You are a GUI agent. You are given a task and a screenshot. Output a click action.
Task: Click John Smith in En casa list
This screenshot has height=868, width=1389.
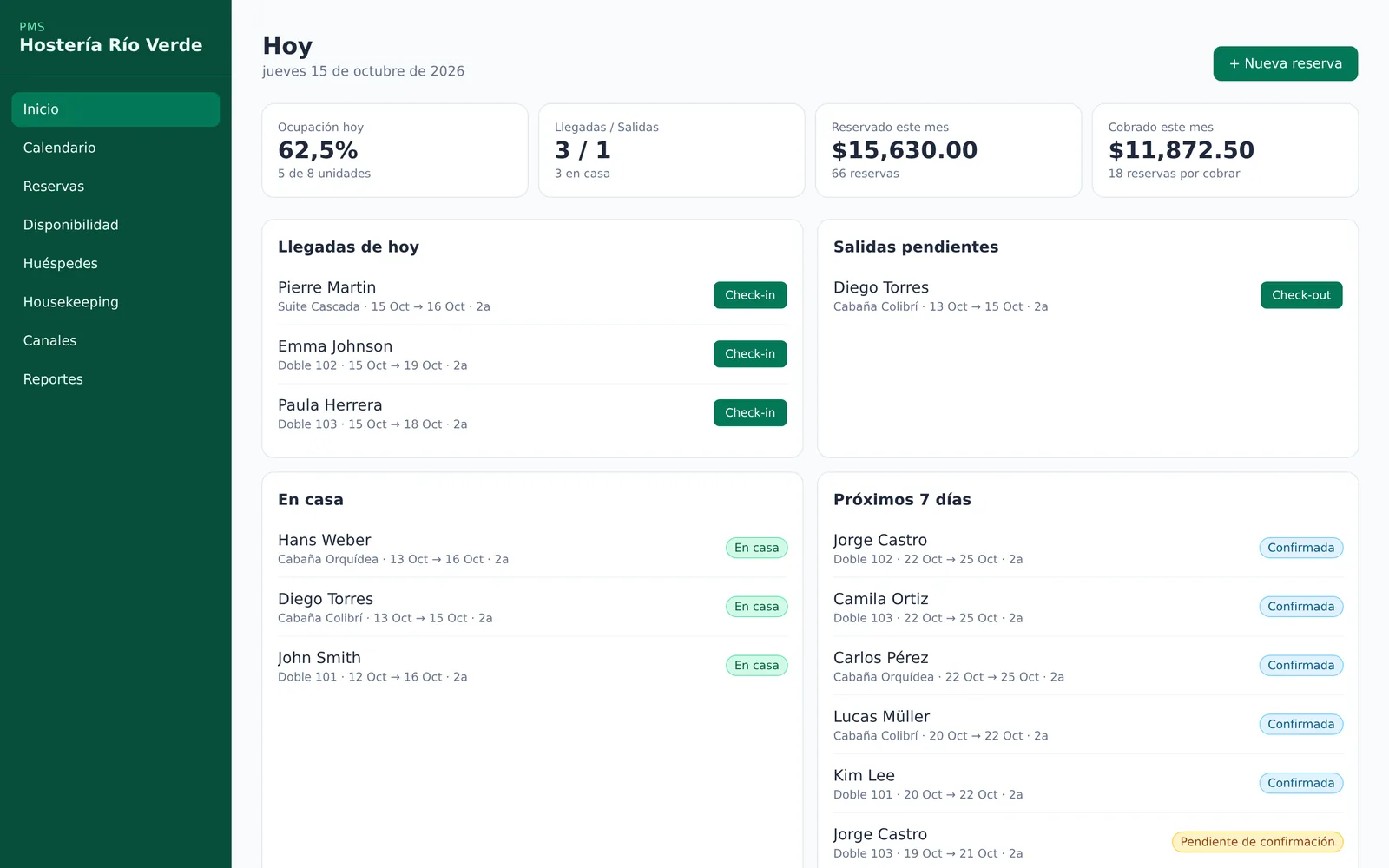pos(319,658)
